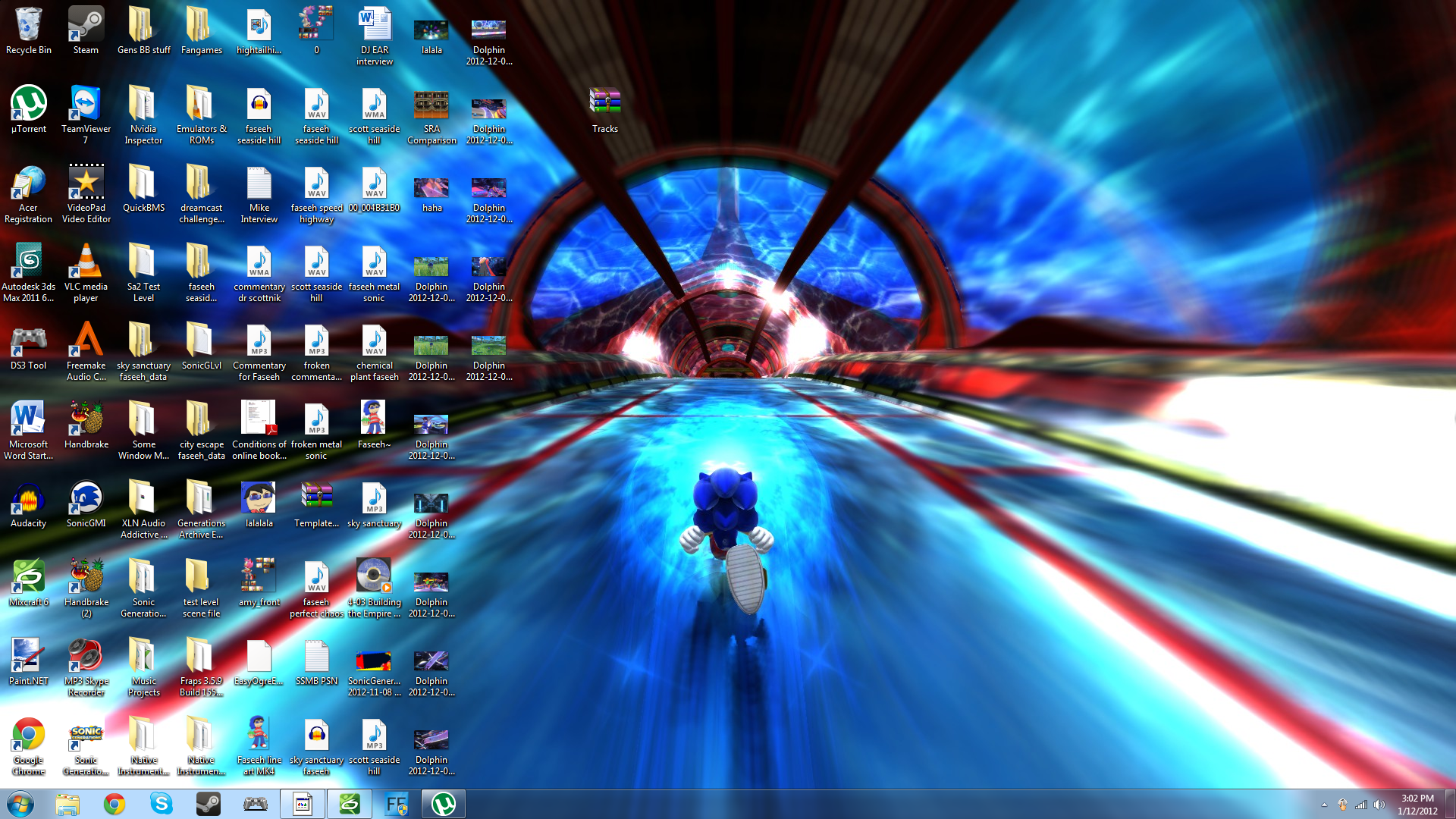Select the DS3 Tool desktop icon

click(x=29, y=347)
